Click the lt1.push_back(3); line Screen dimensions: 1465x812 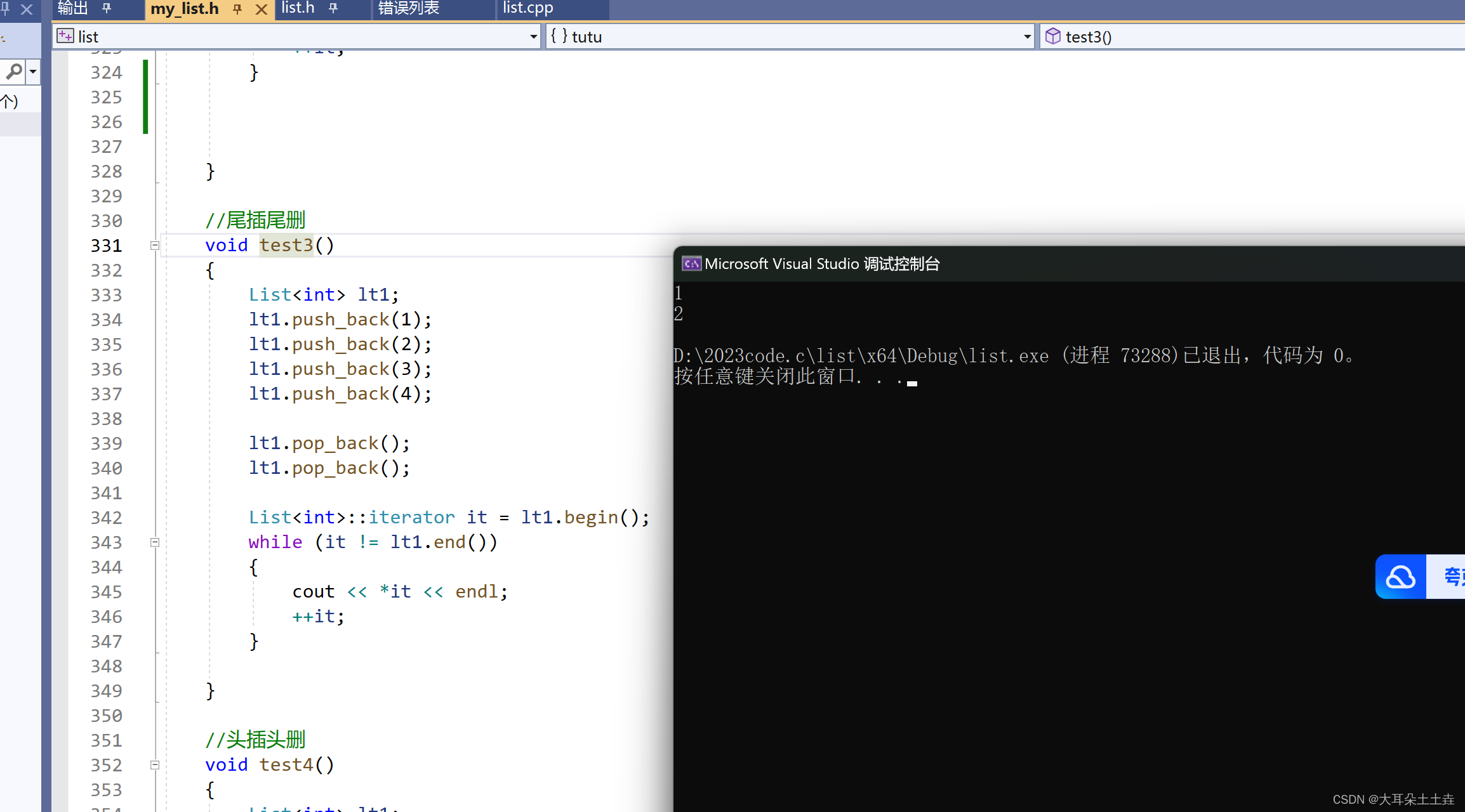[x=340, y=369]
